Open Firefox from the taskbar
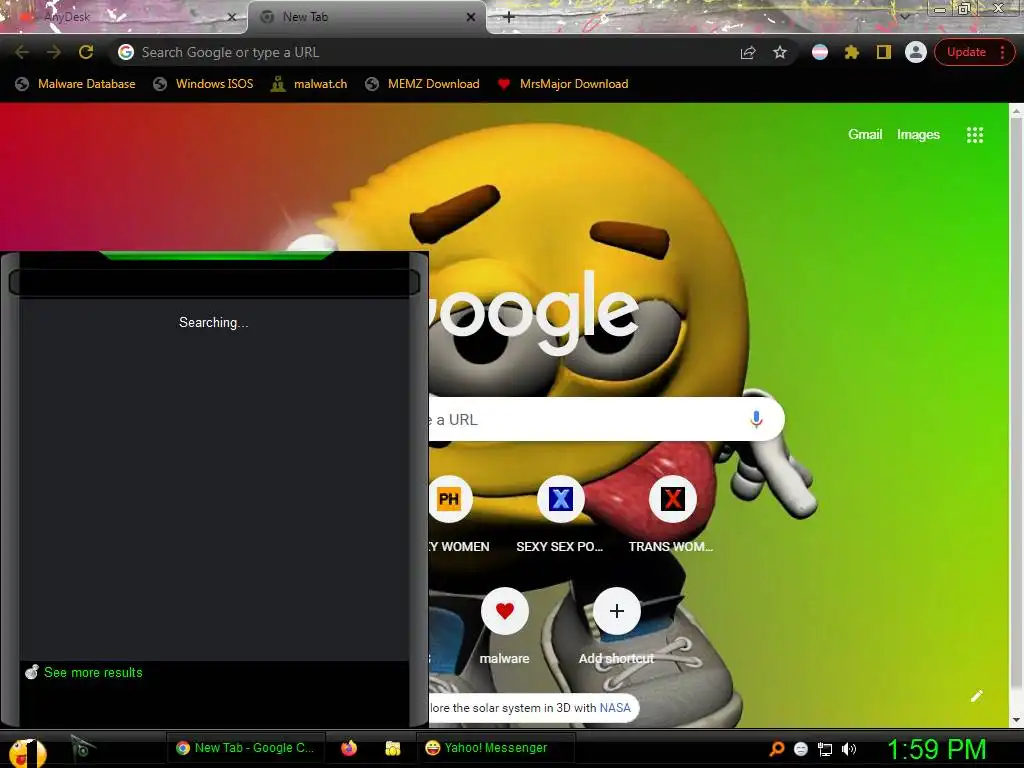The height and width of the screenshot is (768, 1024). pyautogui.click(x=349, y=748)
